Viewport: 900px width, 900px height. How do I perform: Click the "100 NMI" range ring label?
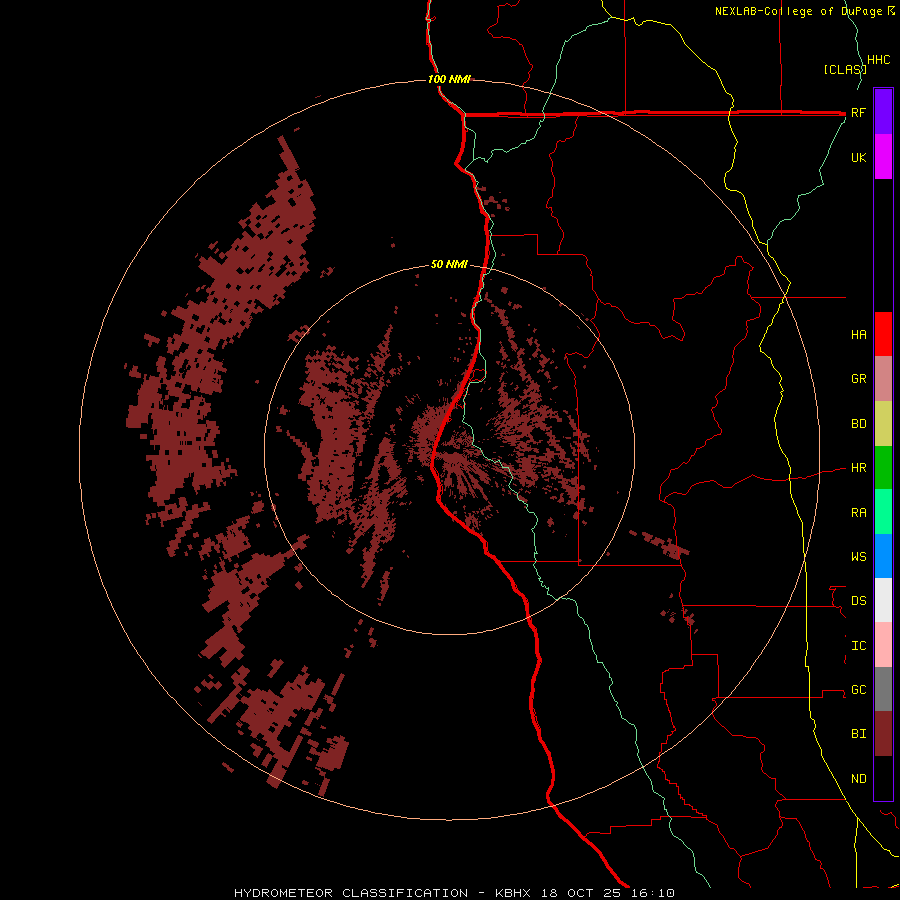(x=449, y=79)
